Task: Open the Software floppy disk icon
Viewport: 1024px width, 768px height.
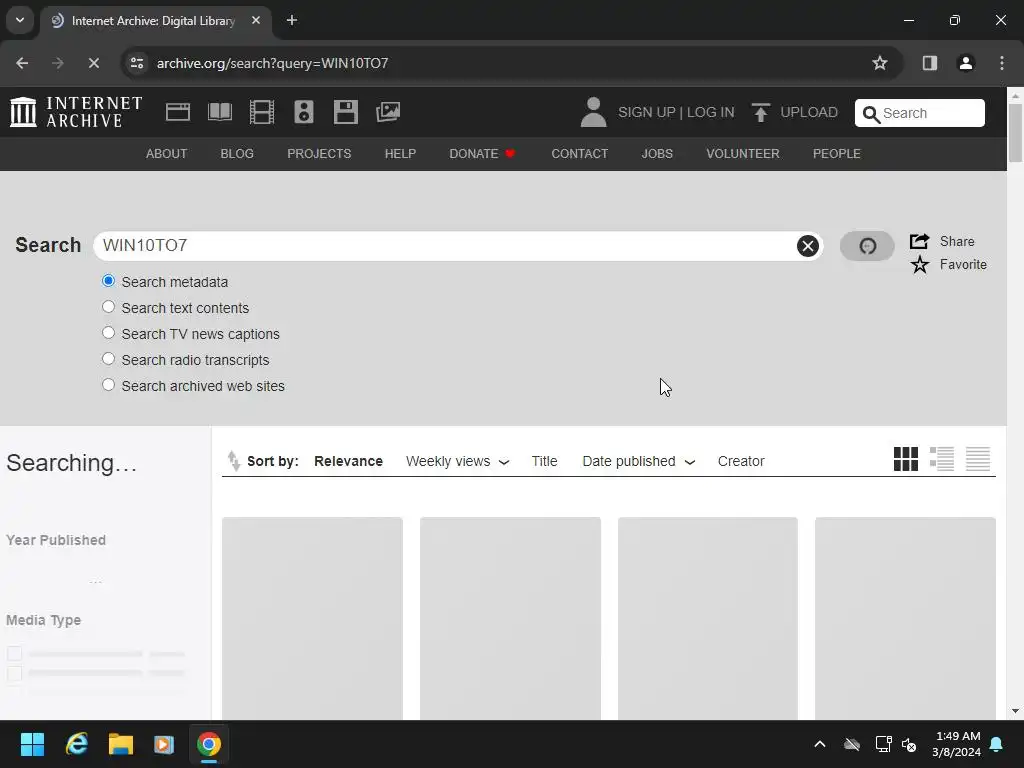Action: (x=345, y=112)
